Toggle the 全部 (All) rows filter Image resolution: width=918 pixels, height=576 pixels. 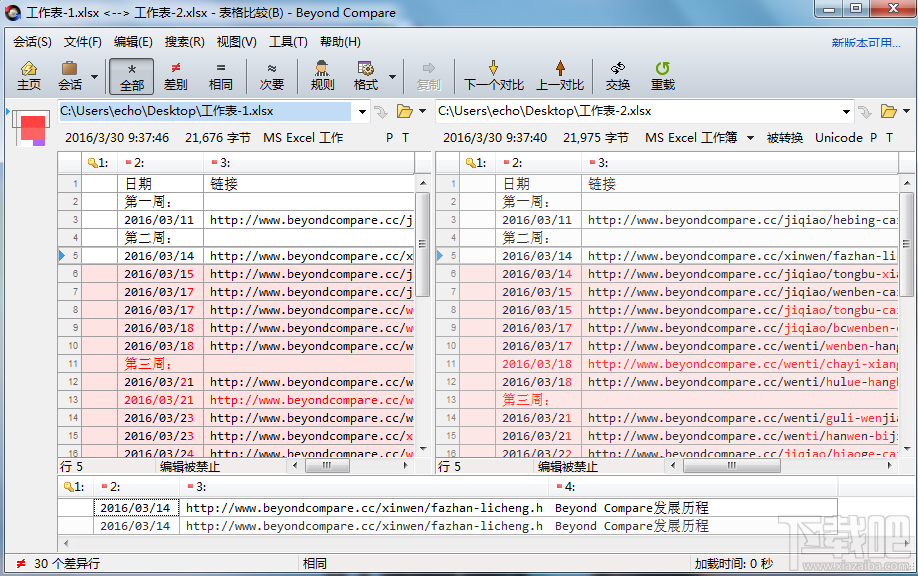[x=131, y=75]
